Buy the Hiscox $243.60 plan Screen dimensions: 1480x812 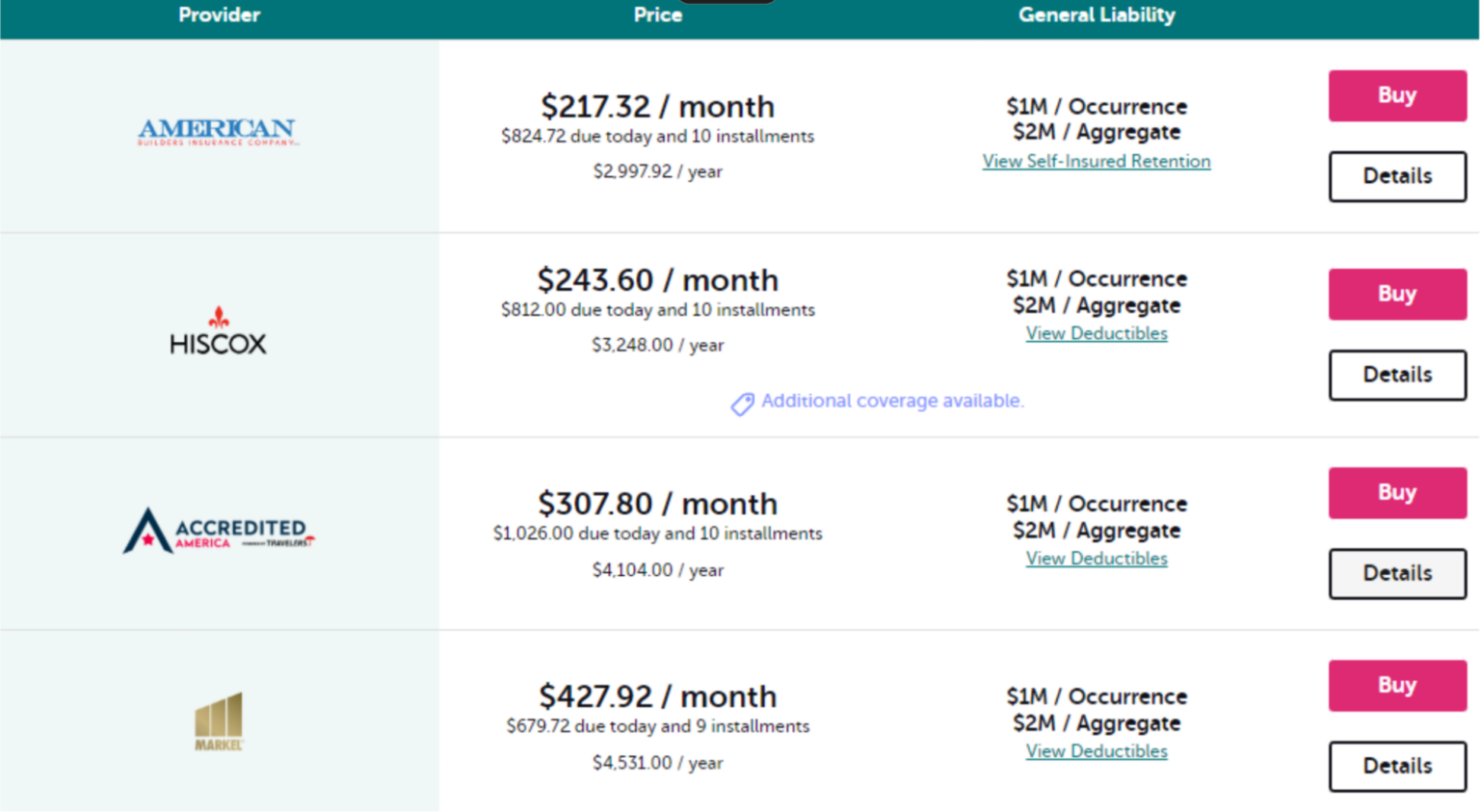click(x=1396, y=294)
